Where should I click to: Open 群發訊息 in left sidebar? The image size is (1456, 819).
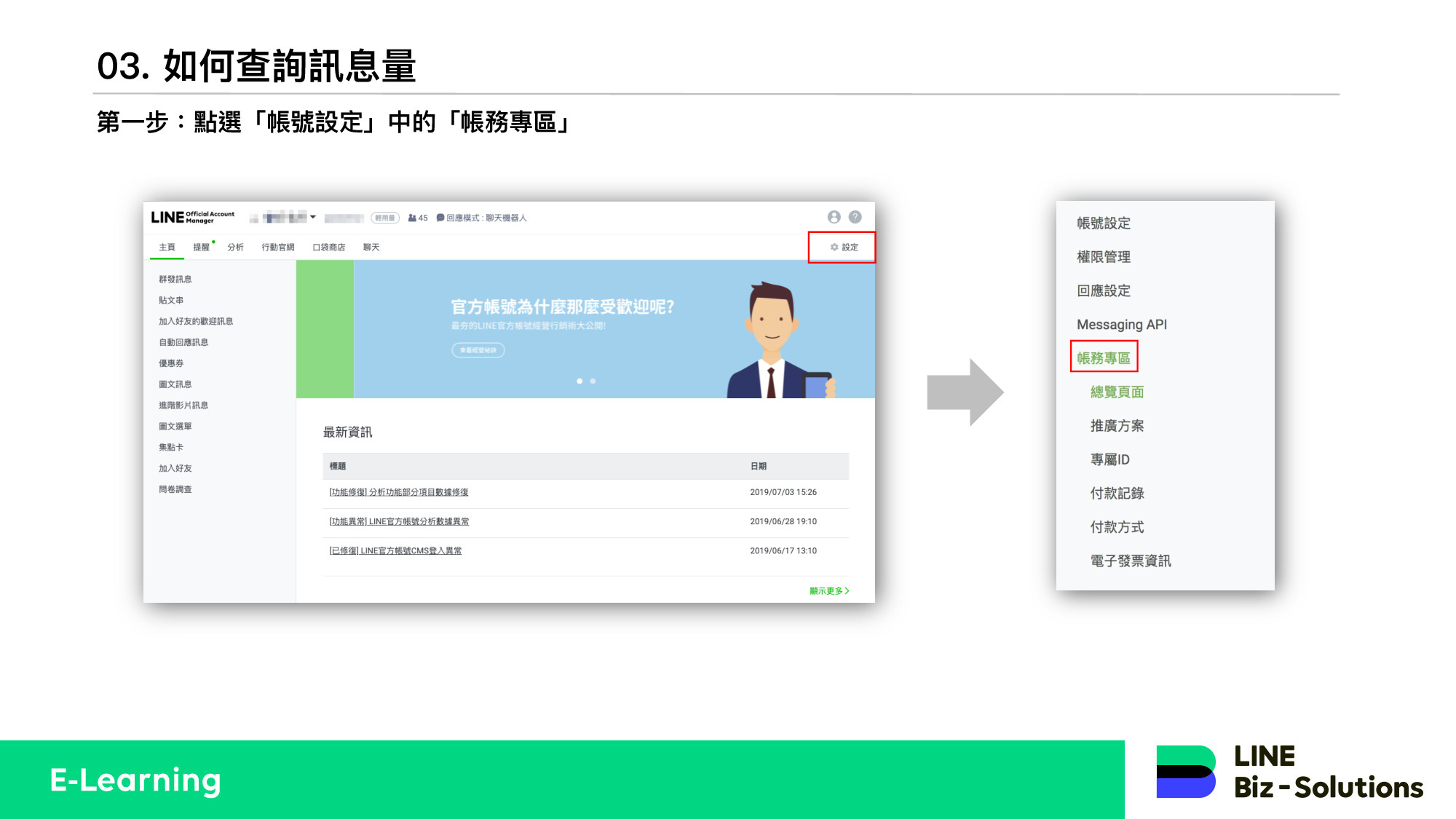coord(175,279)
